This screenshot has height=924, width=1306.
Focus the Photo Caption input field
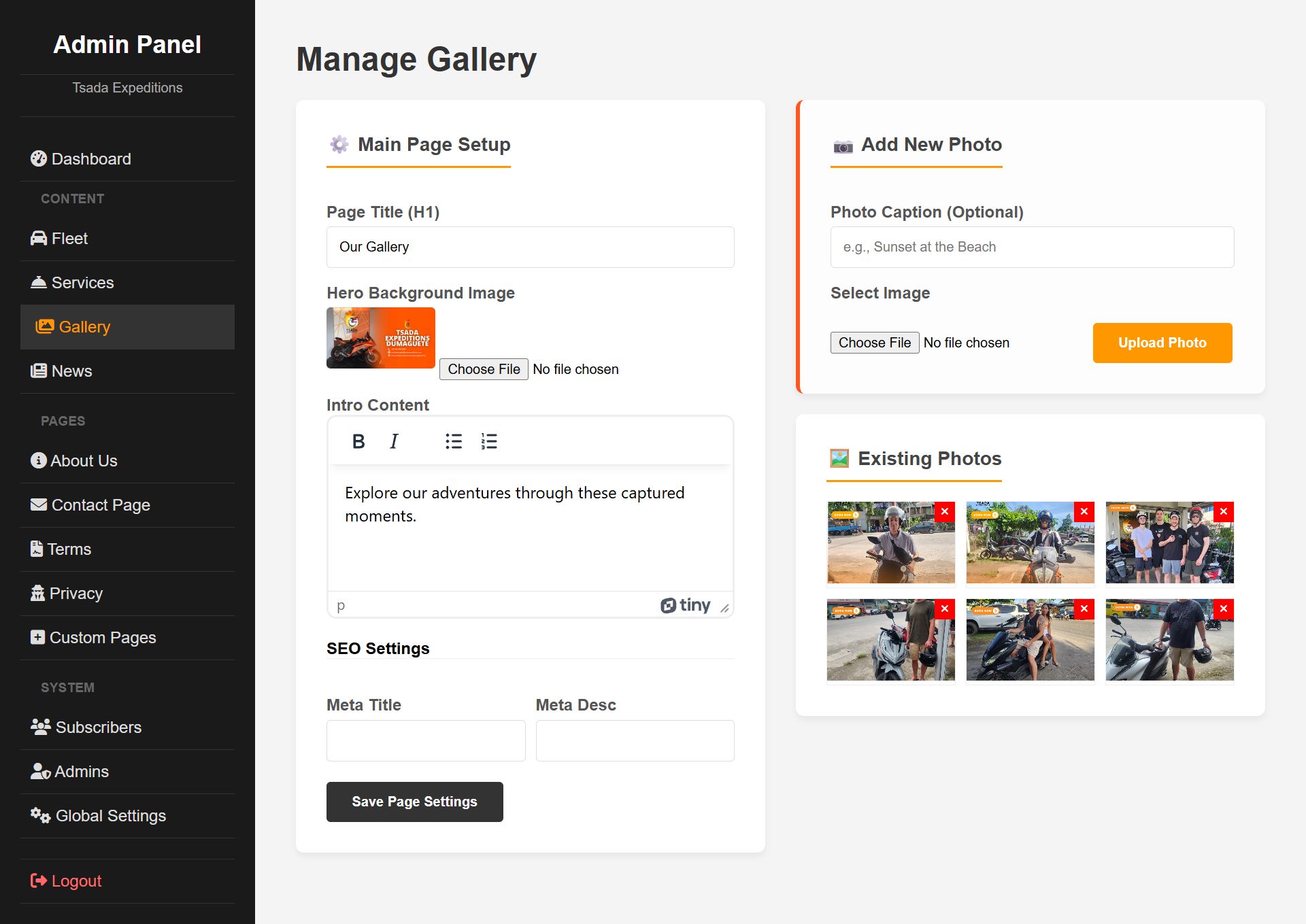[x=1032, y=247]
